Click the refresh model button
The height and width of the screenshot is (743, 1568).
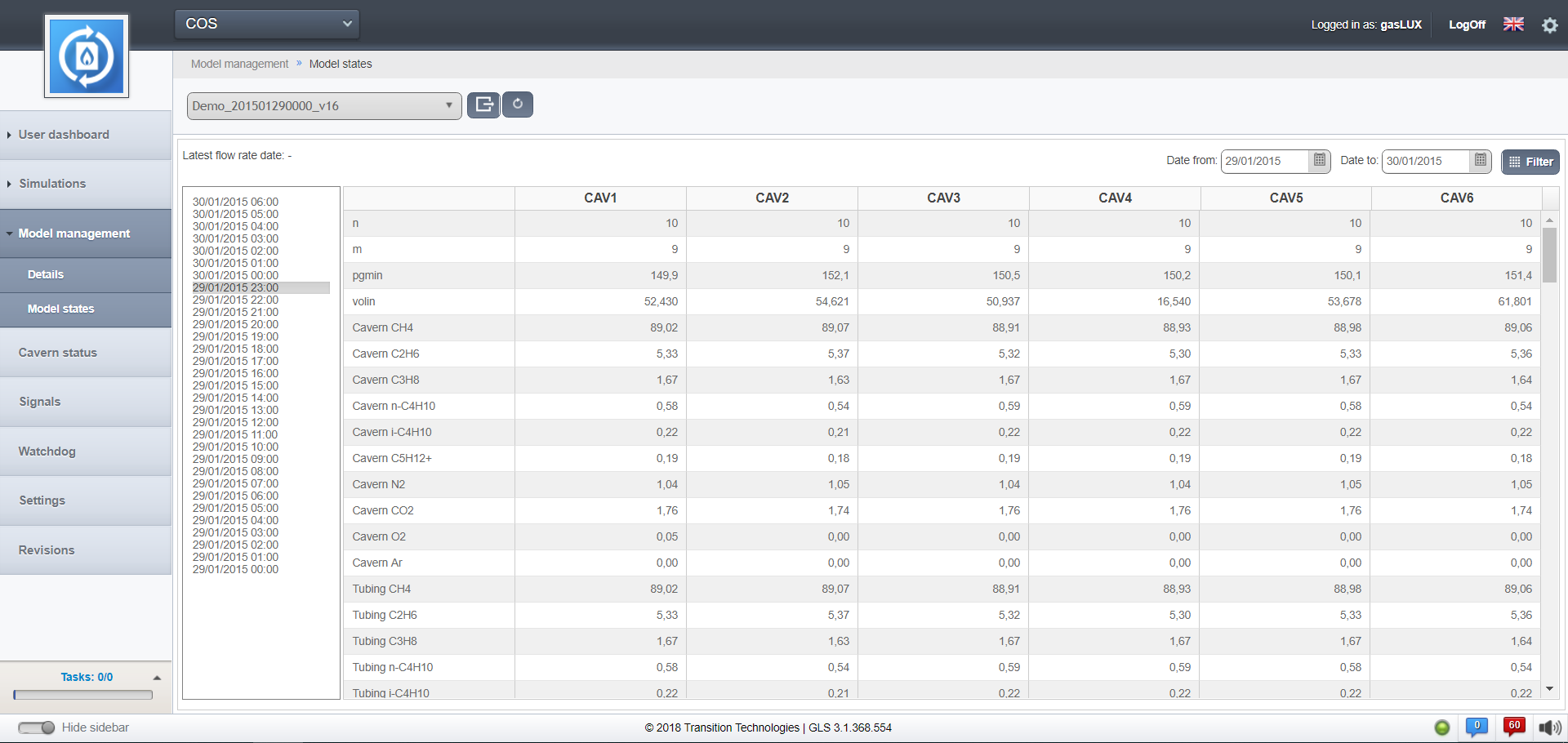(x=518, y=105)
